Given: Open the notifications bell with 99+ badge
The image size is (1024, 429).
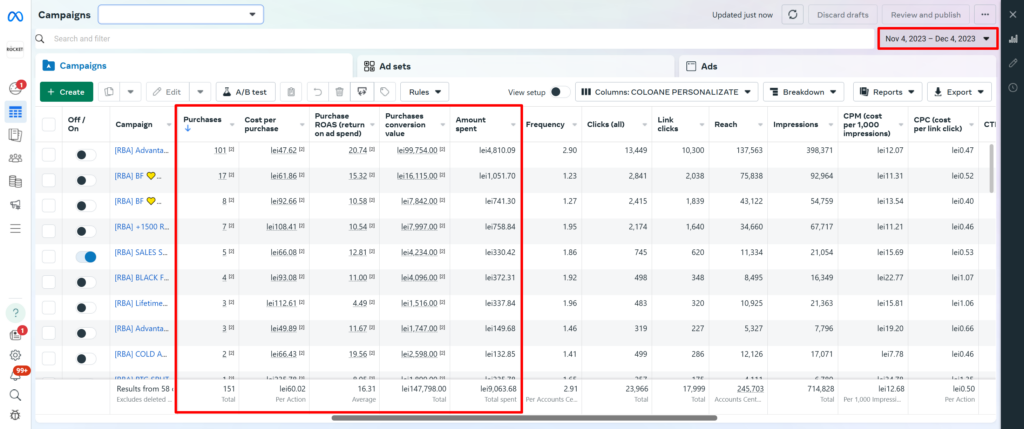Looking at the screenshot, I should (15, 375).
